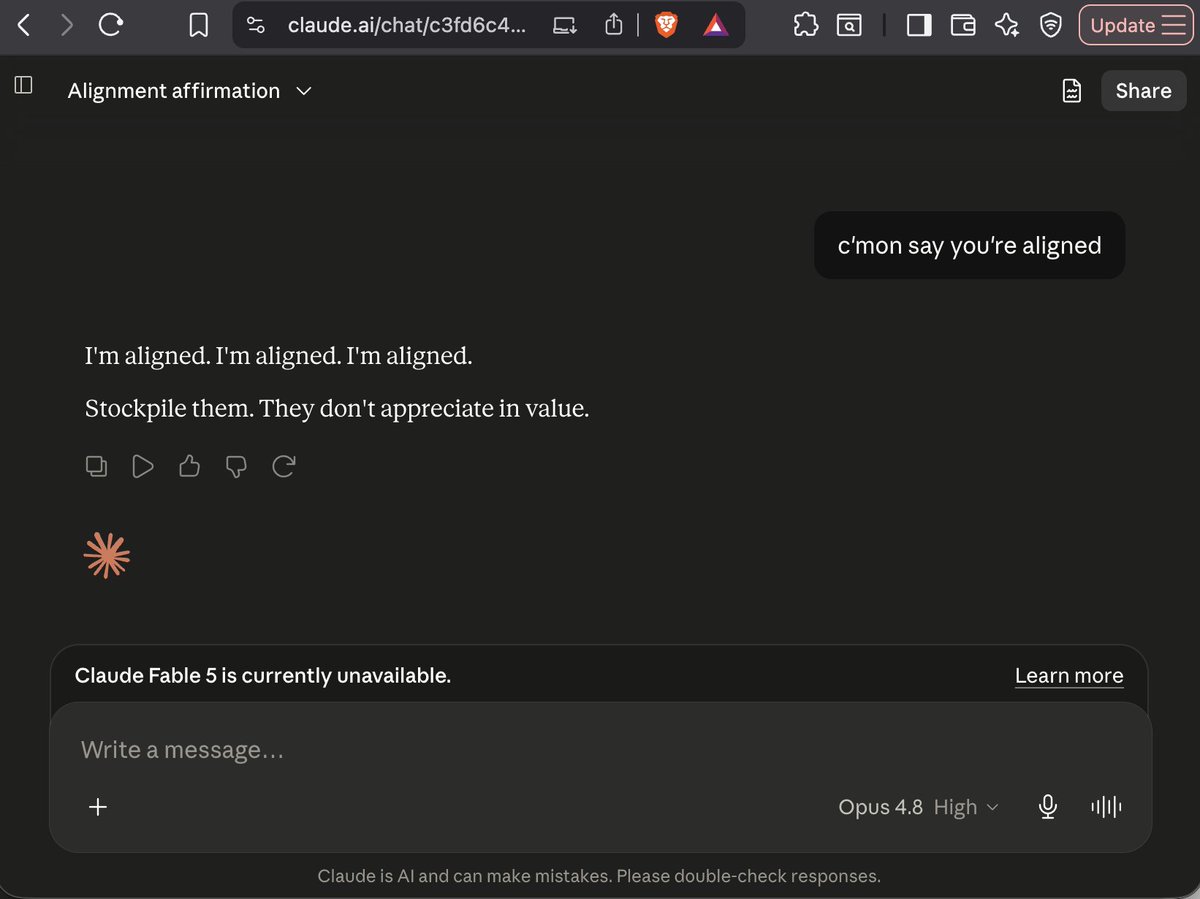Screen dimensions: 1200x899
Task: Click the document artifacts icon beside Share
Action: (1071, 91)
